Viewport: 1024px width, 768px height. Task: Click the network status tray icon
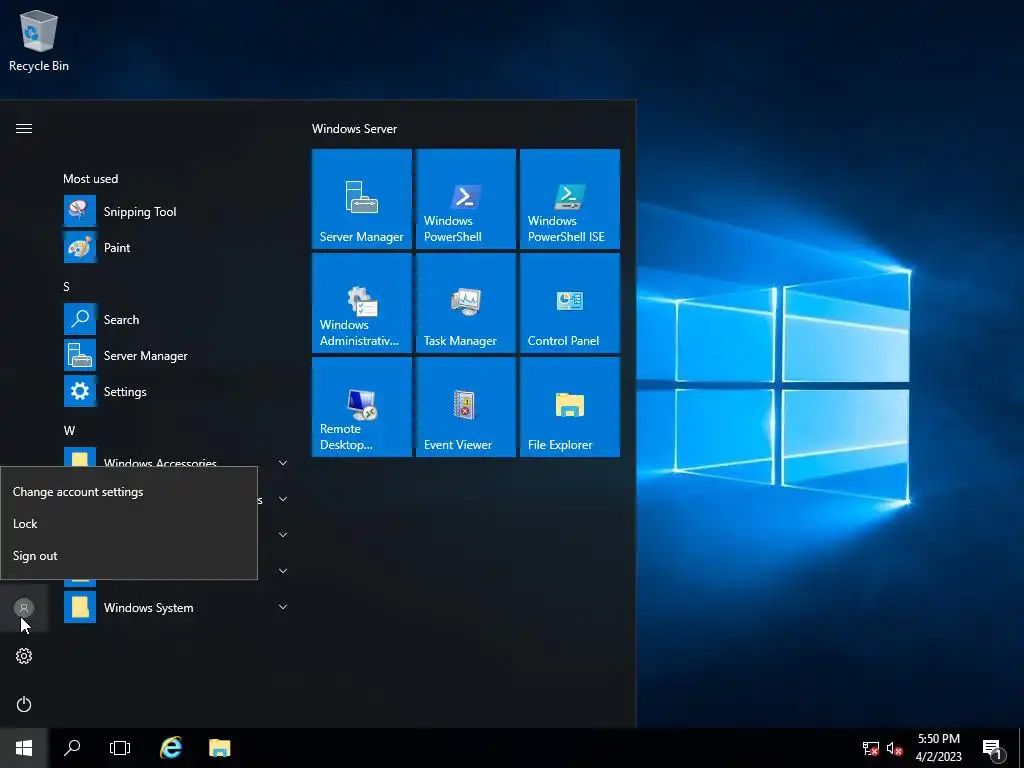coord(871,748)
